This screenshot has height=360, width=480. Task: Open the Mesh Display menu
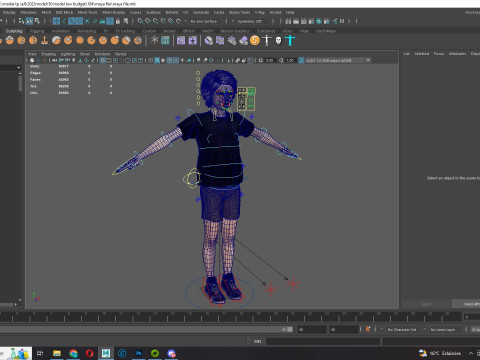tap(113, 12)
